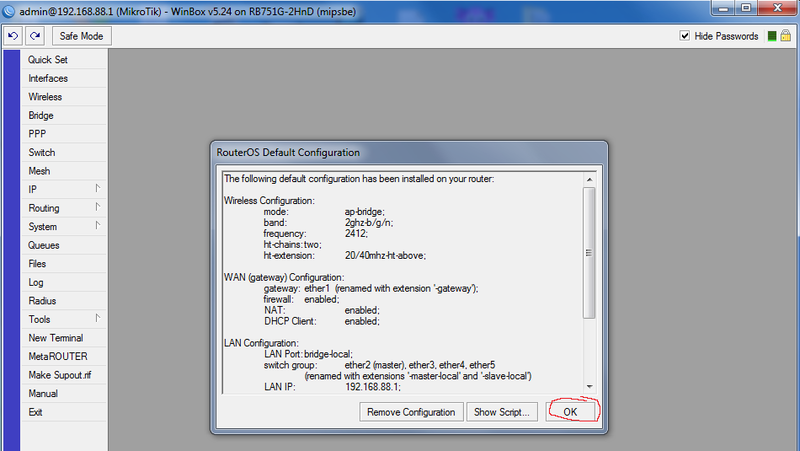Toggle Safe Mode button
The image size is (800, 451).
(82, 36)
